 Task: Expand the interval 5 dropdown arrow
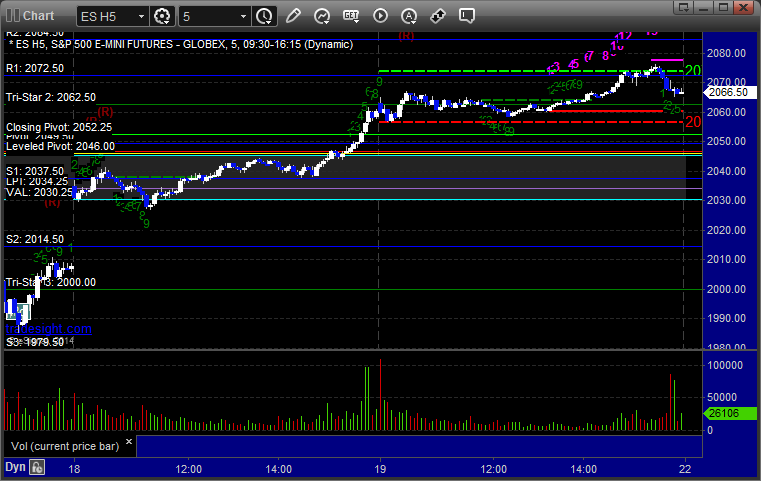244,17
